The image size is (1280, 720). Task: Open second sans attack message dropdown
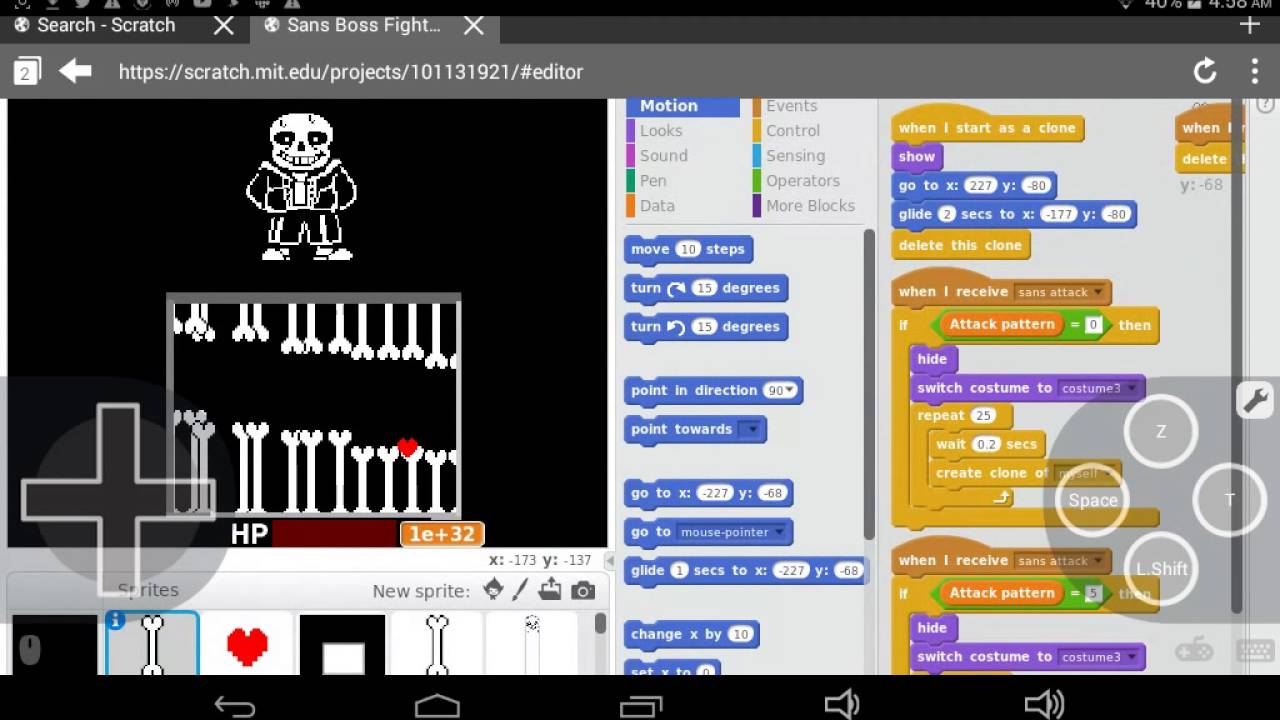tap(1098, 562)
